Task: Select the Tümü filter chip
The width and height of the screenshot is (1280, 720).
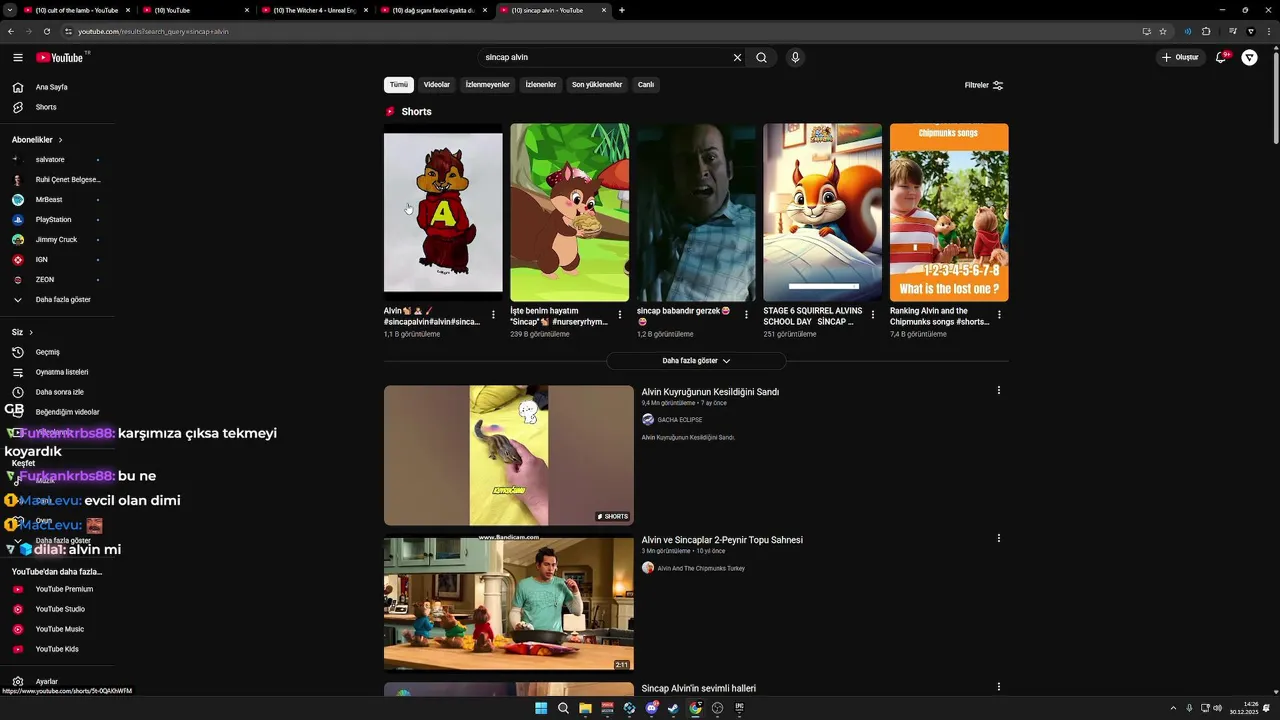Action: pyautogui.click(x=399, y=85)
